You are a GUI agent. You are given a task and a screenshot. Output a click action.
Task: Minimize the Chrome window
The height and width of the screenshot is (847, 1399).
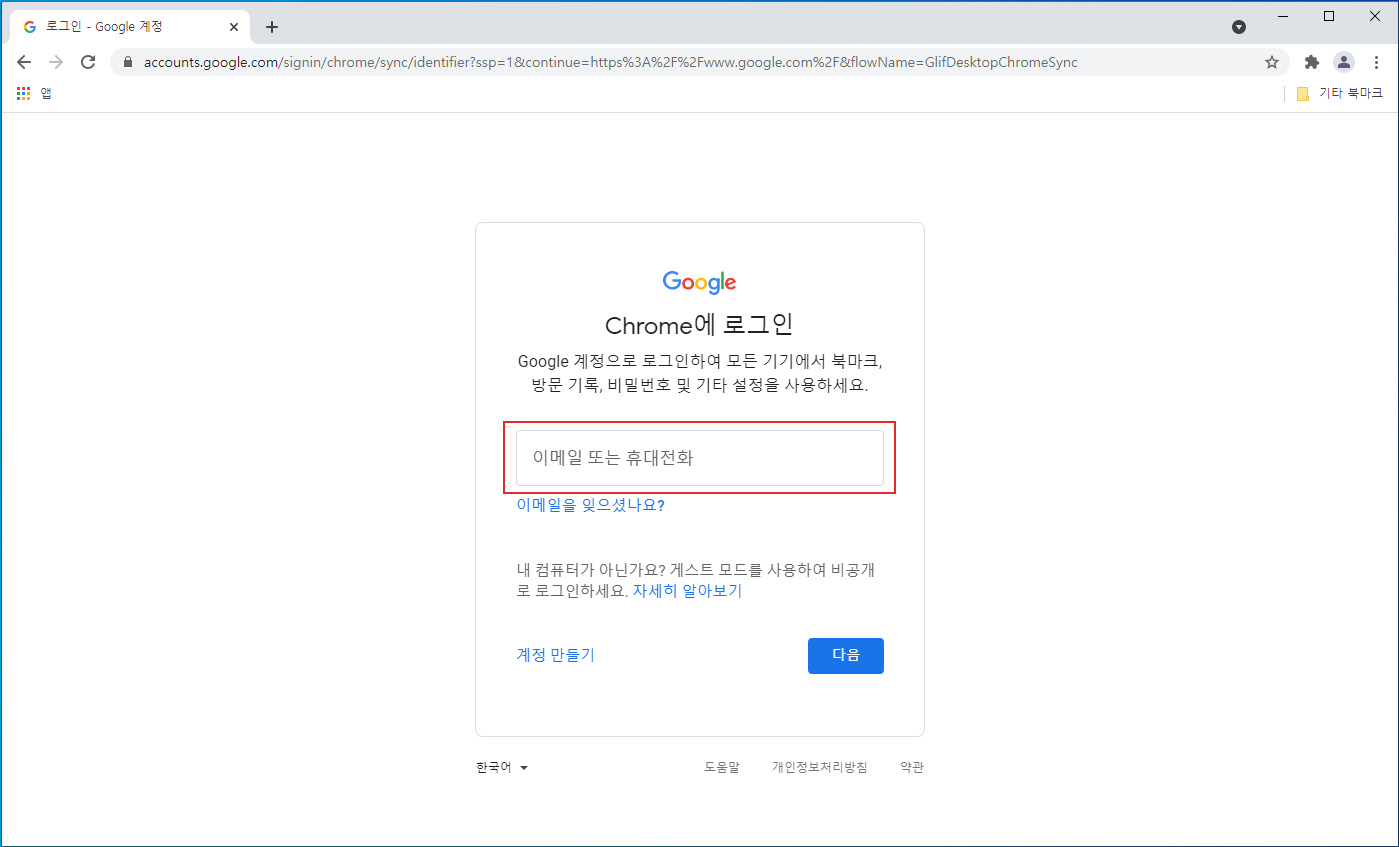pyautogui.click(x=1282, y=16)
